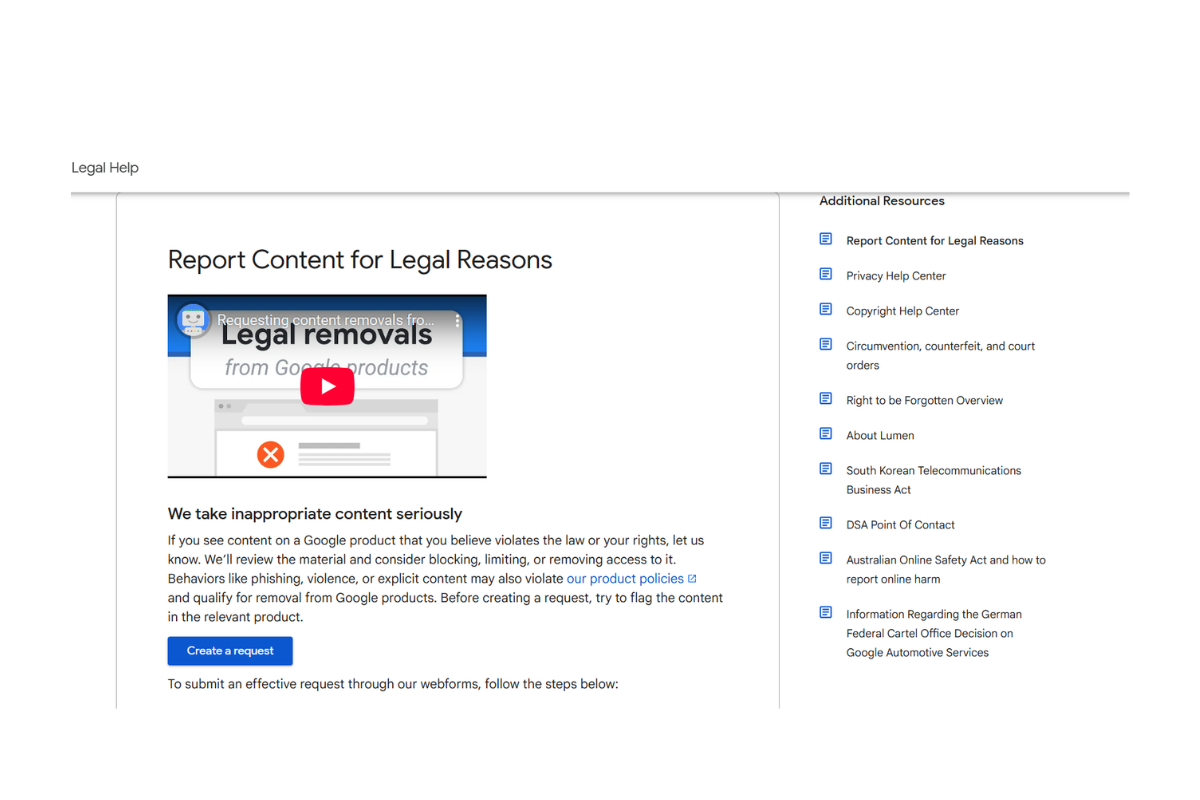Click the Legal Help header title

point(105,168)
